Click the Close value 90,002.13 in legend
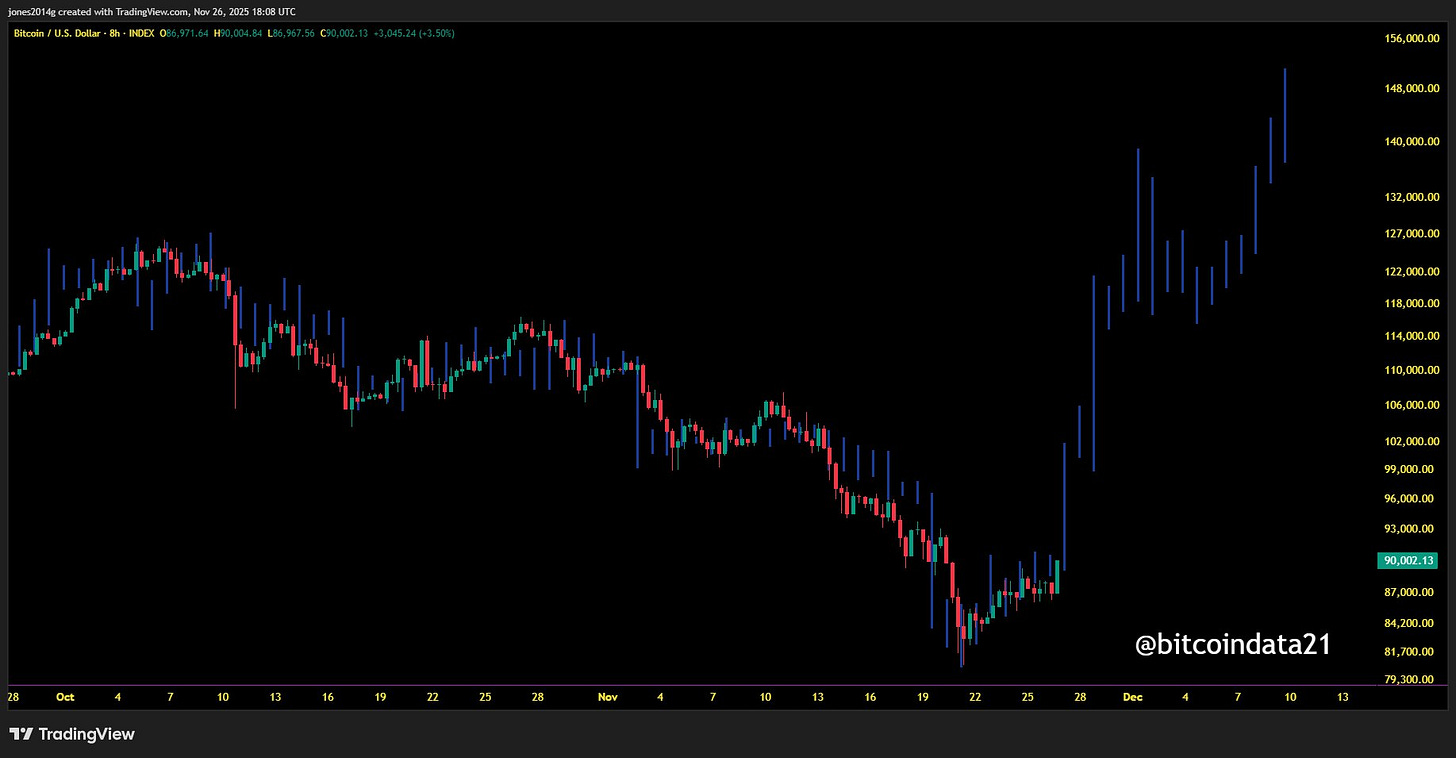Viewport: 1456px width, 758px height. click(x=343, y=34)
